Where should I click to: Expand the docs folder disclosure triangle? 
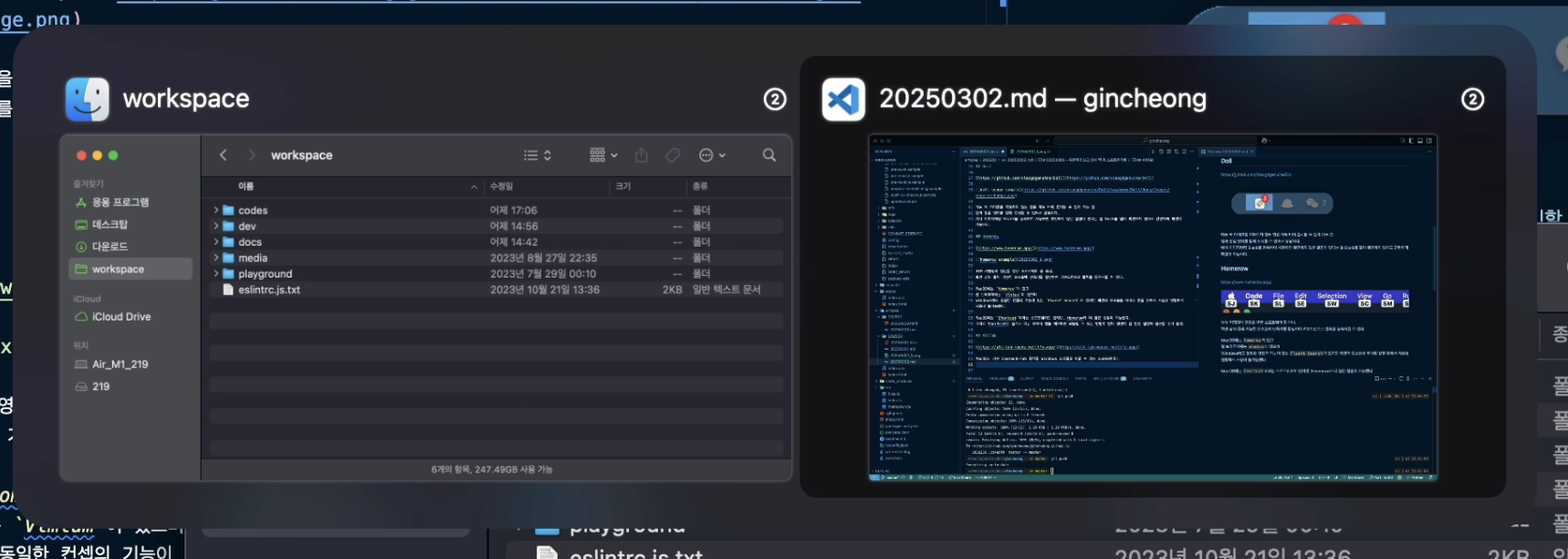point(216,242)
